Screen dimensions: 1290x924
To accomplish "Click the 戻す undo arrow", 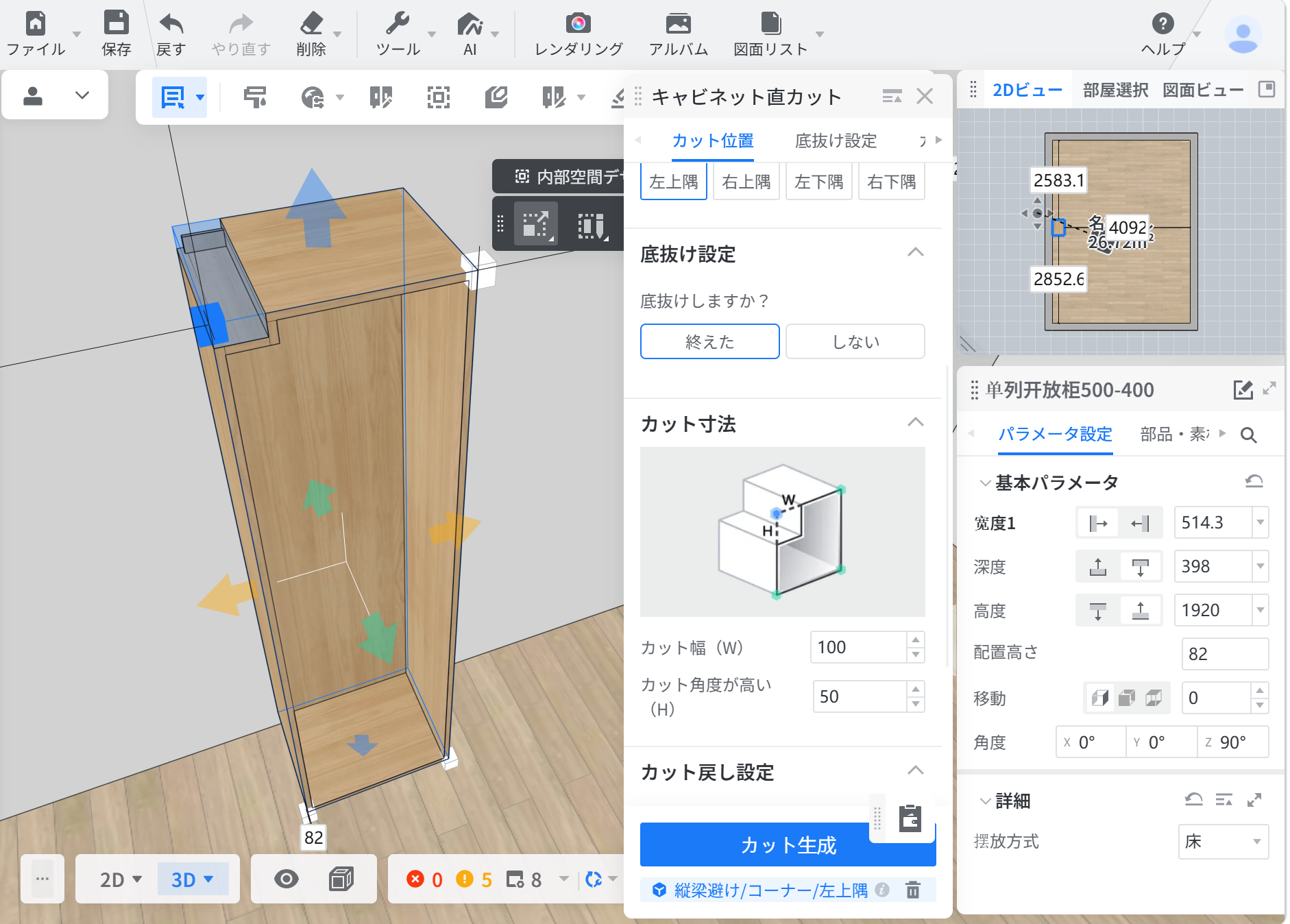I will point(171,24).
